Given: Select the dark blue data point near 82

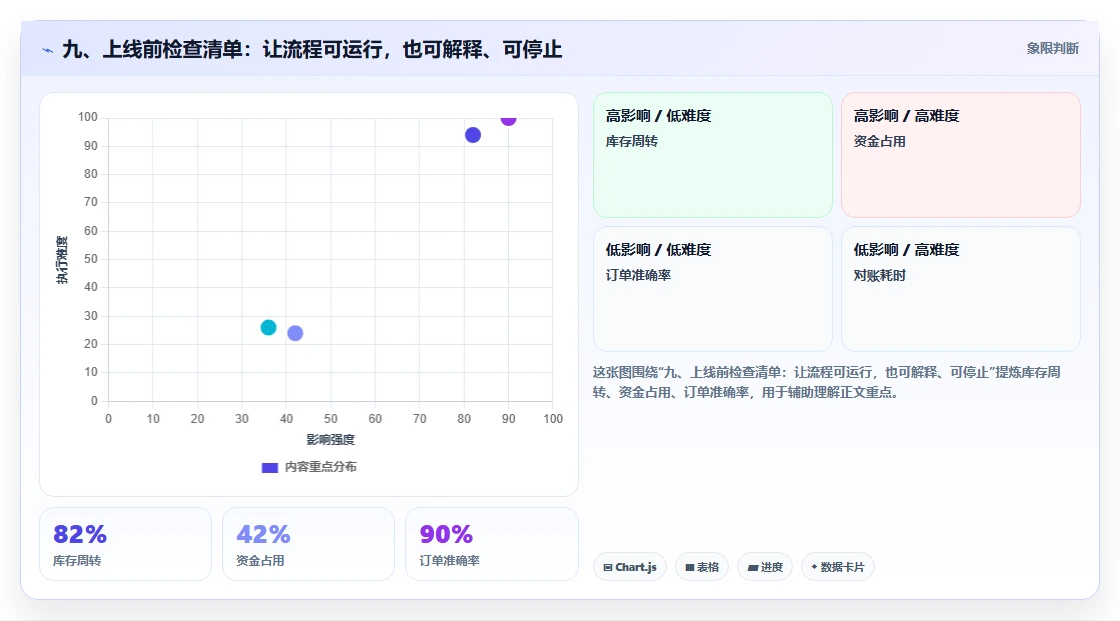Looking at the screenshot, I should pos(473,135).
